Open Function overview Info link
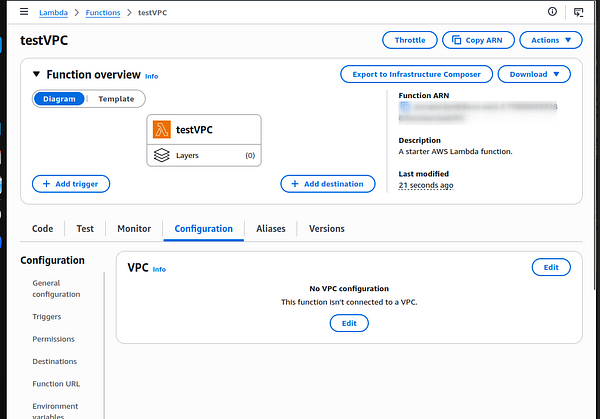The width and height of the screenshot is (600, 419). [152, 76]
